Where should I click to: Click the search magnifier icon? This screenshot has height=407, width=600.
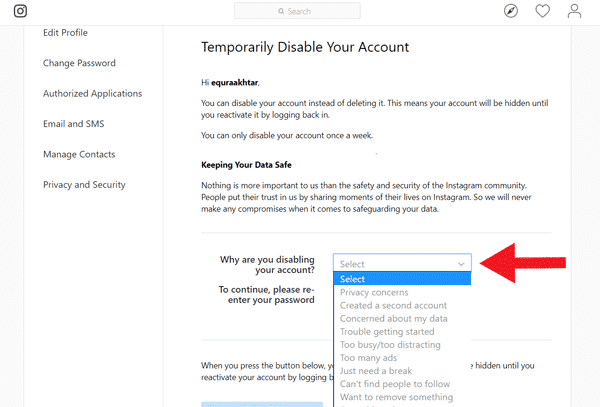[281, 11]
